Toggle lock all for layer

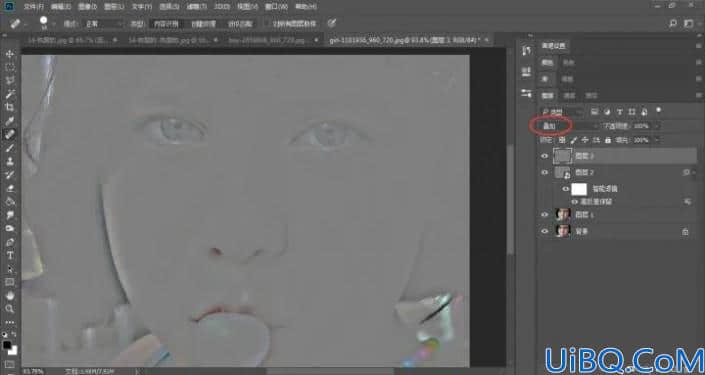[x=608, y=140]
